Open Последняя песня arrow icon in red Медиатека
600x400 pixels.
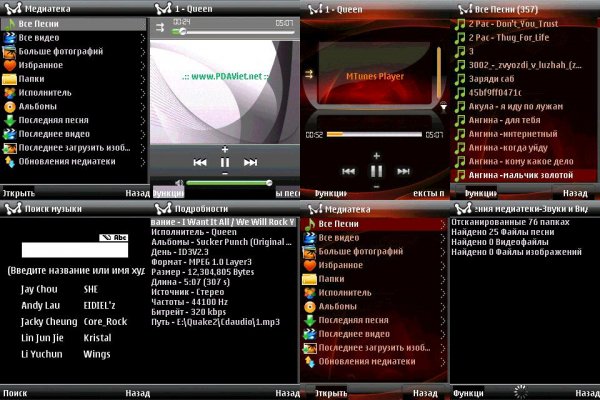(310, 320)
